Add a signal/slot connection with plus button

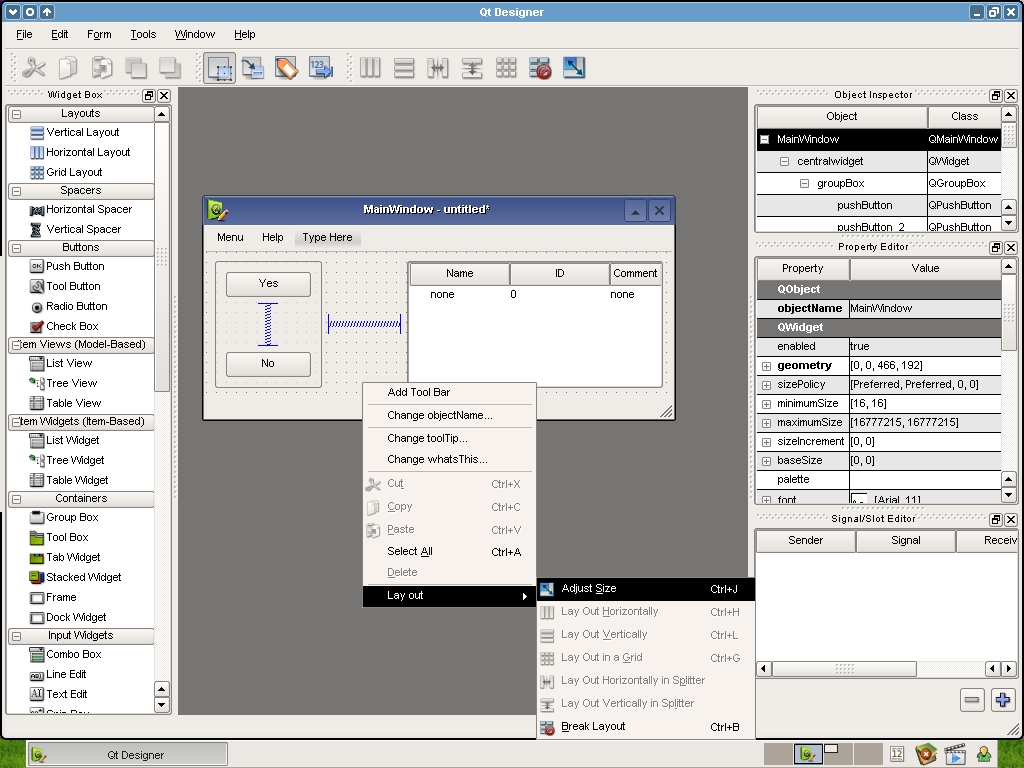[1002, 700]
